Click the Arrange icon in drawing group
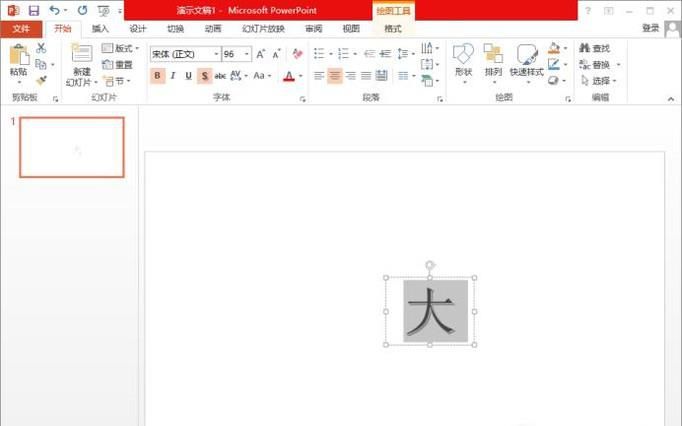682x426 pixels. point(493,59)
